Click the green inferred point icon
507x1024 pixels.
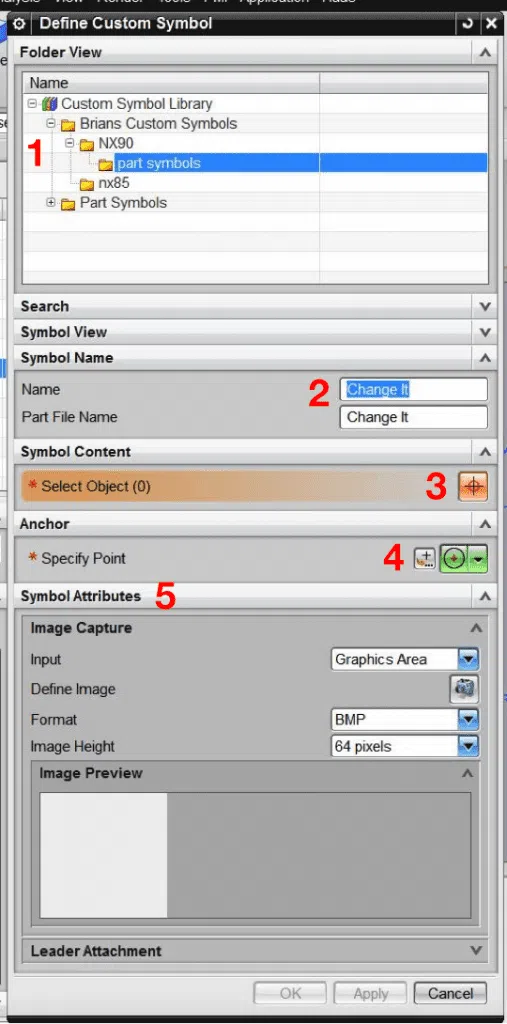pos(454,559)
